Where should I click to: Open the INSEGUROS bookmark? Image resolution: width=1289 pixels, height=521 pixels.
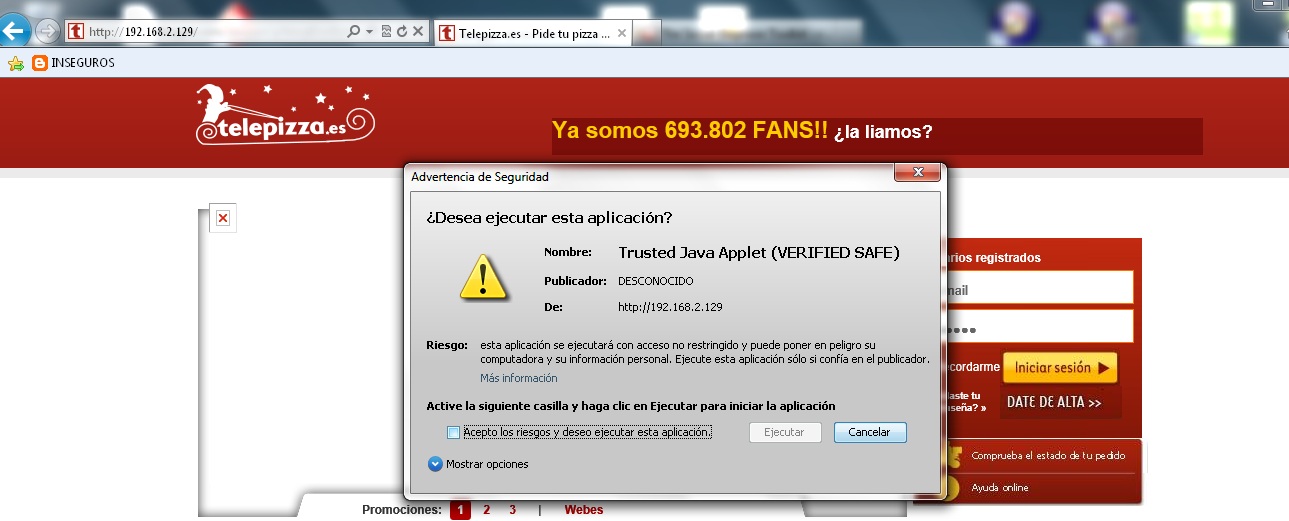[74, 63]
